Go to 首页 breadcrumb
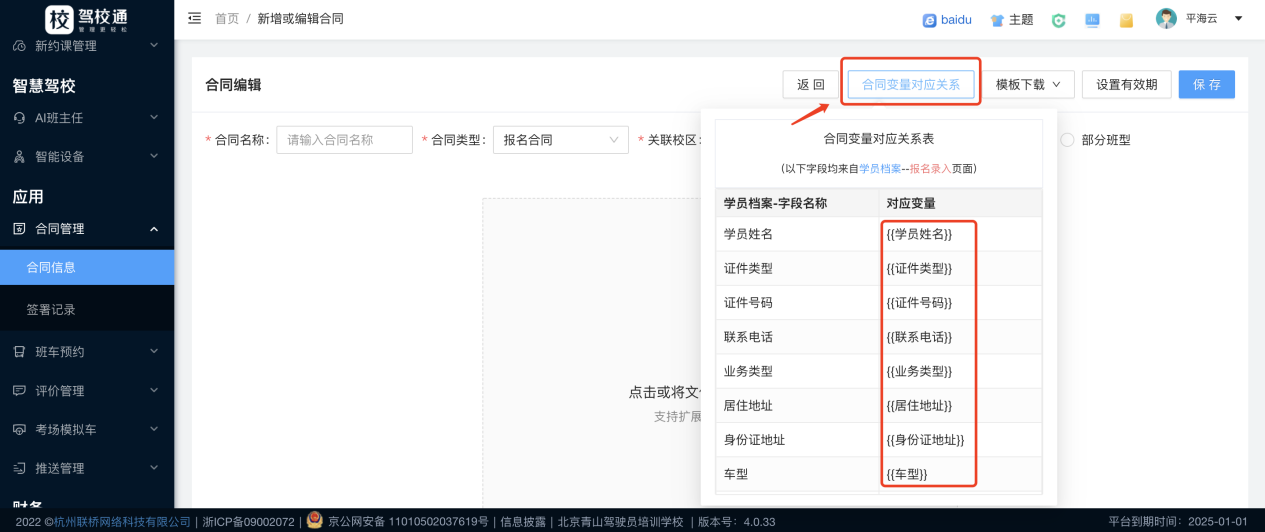 pos(226,19)
